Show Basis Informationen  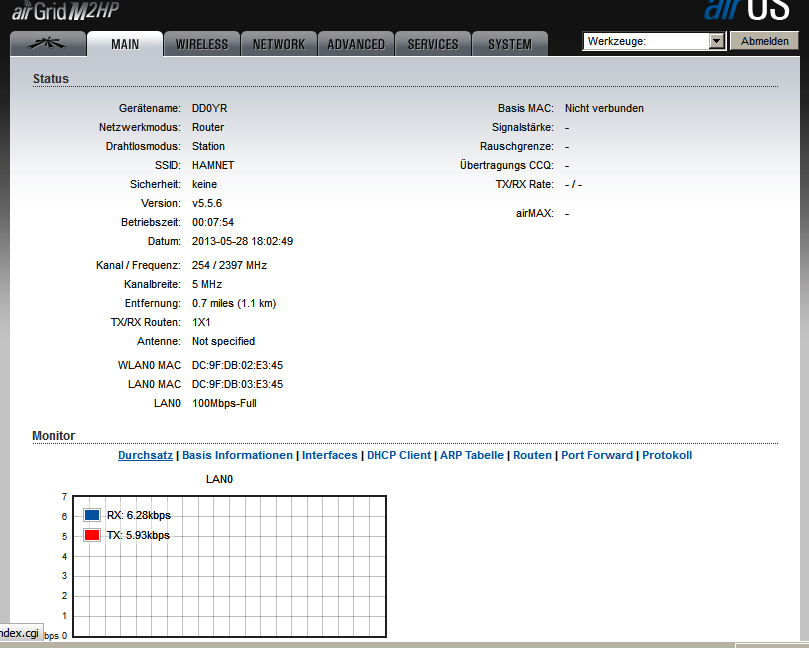[x=238, y=455]
